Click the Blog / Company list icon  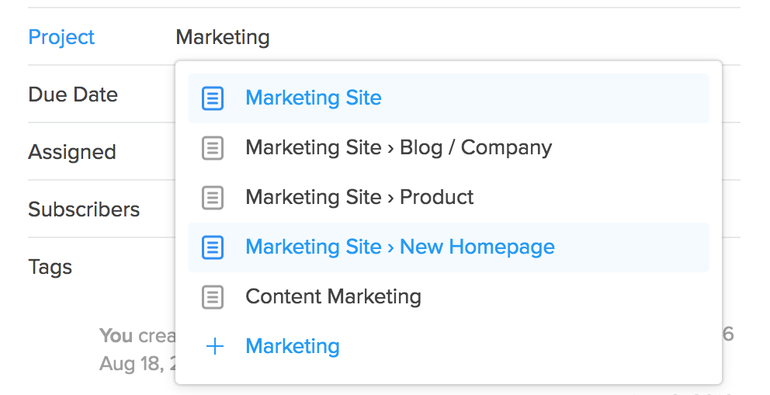pyautogui.click(x=213, y=148)
